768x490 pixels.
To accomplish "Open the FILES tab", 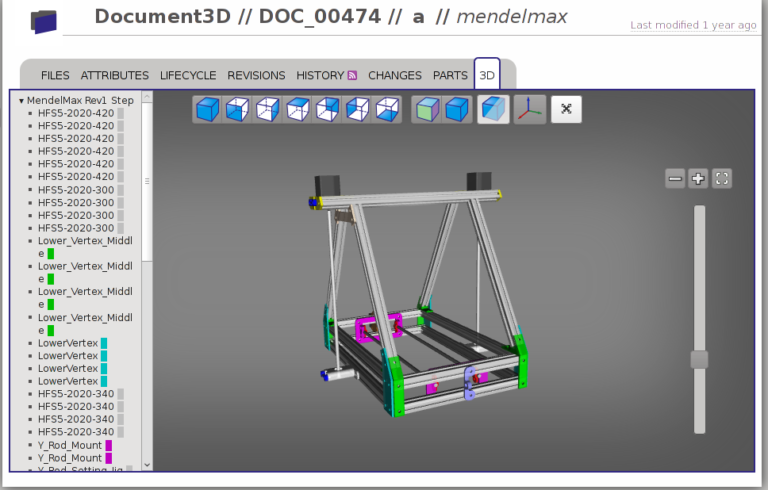I will (x=55, y=75).
